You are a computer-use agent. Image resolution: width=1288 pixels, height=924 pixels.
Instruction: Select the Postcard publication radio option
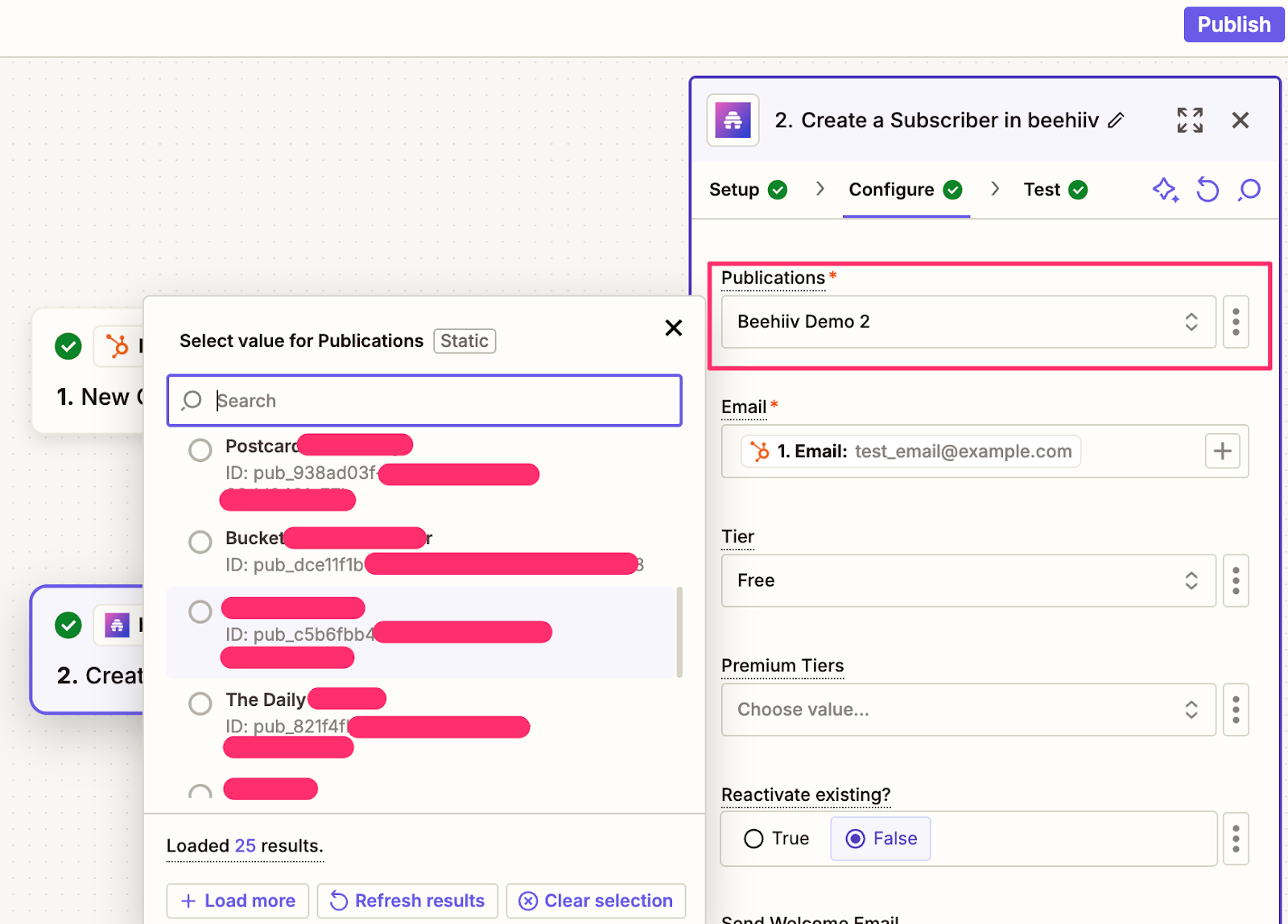pos(200,450)
